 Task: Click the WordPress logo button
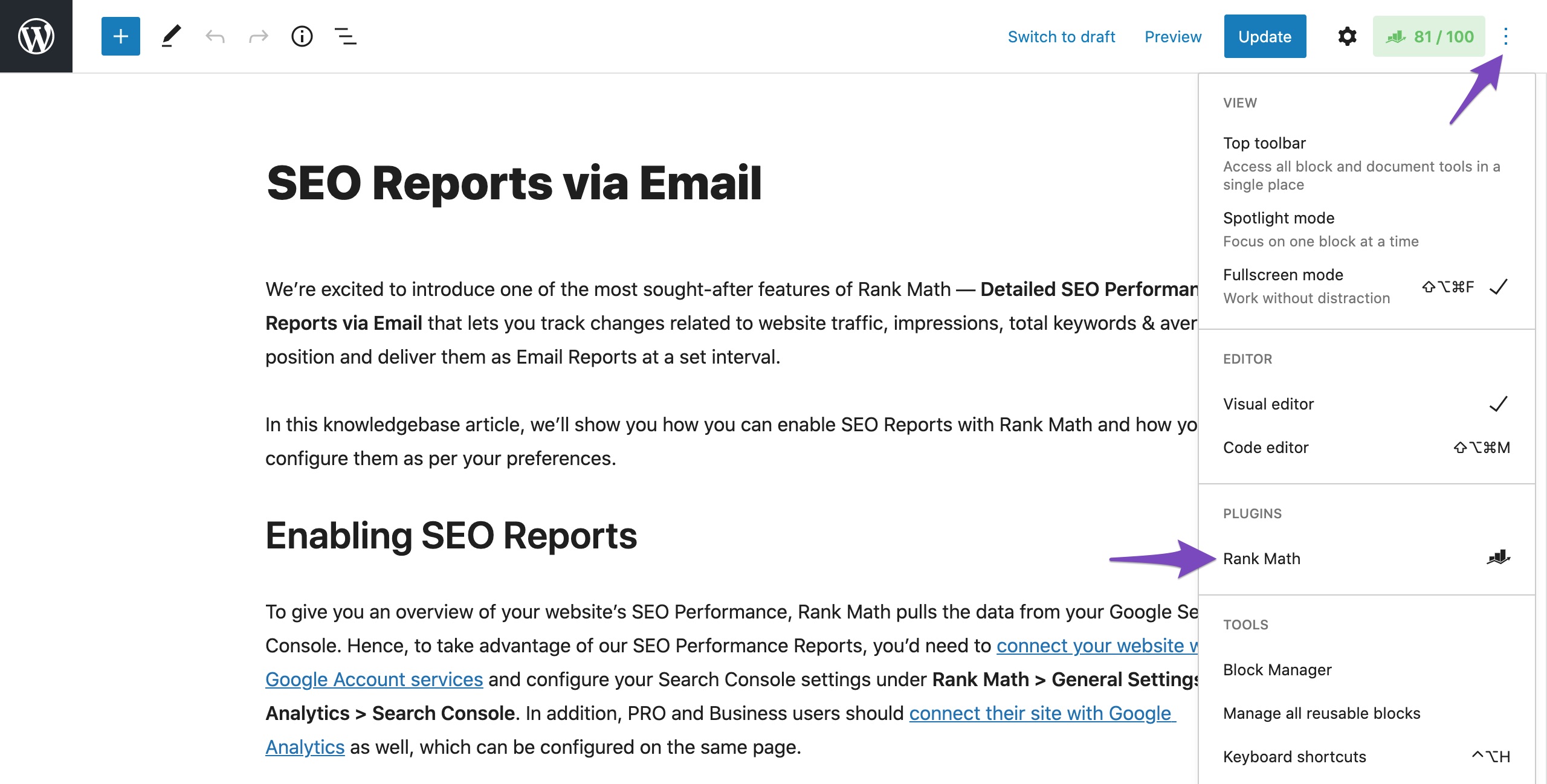point(36,36)
